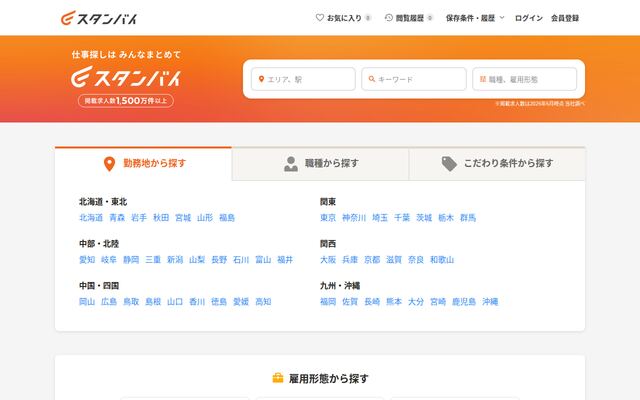640x400 pixels.
Task: Click the icon in 職種、雇用形態 field
Action: [482, 79]
